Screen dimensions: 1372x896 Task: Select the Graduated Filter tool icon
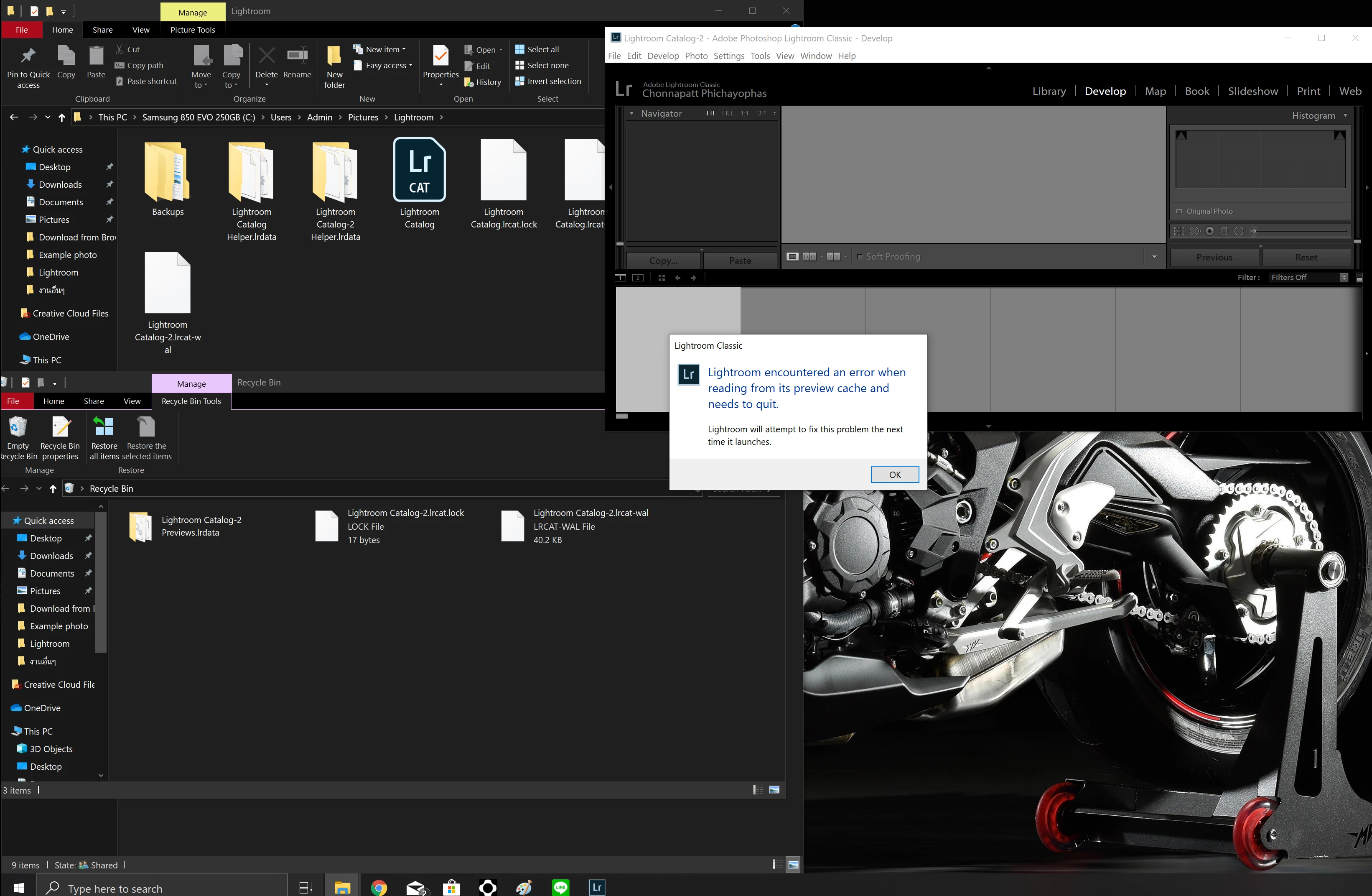tap(1224, 231)
